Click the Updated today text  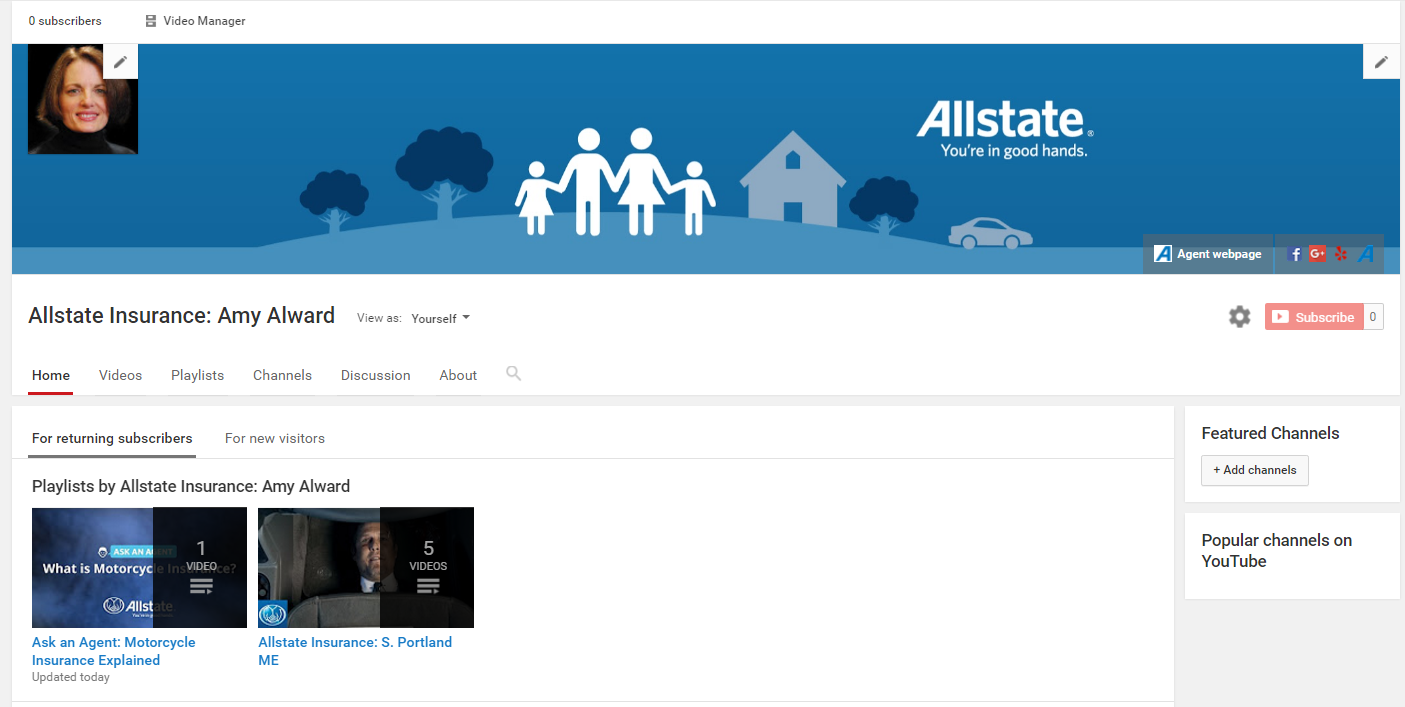pos(71,677)
